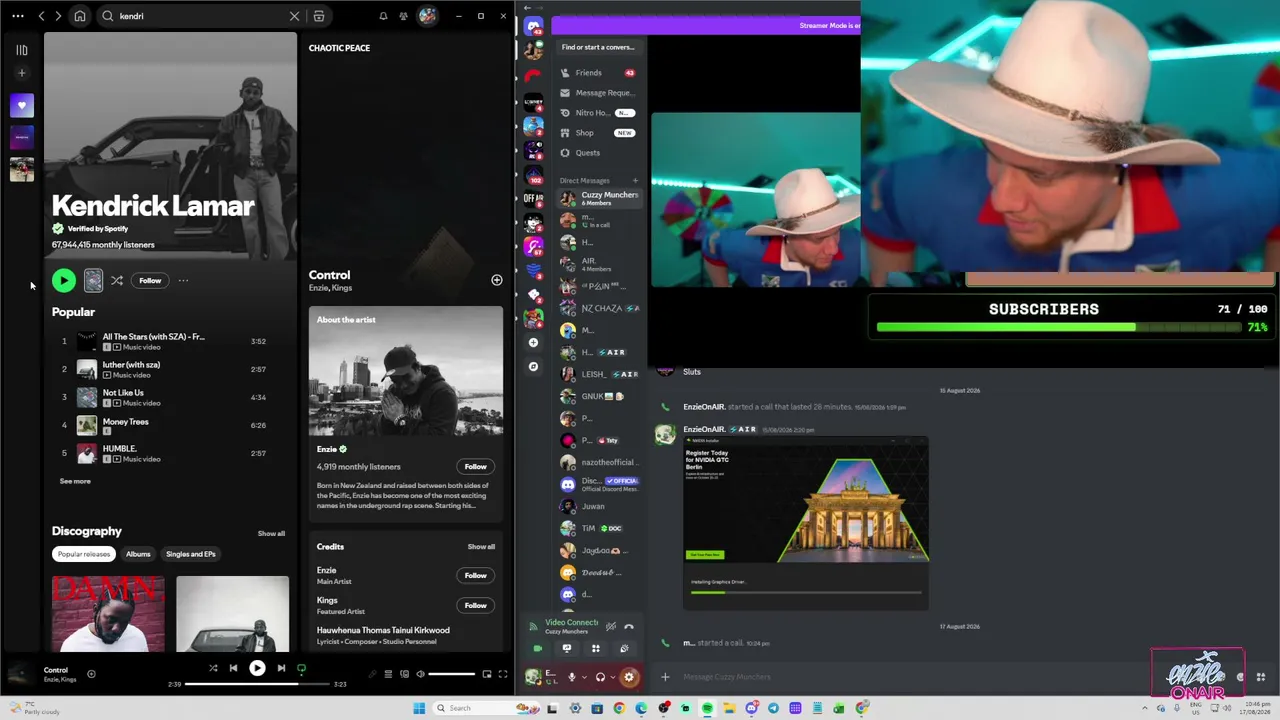This screenshot has width=1280, height=720.
Task: Open the Spotify three-dot app menu
Action: click(18, 16)
